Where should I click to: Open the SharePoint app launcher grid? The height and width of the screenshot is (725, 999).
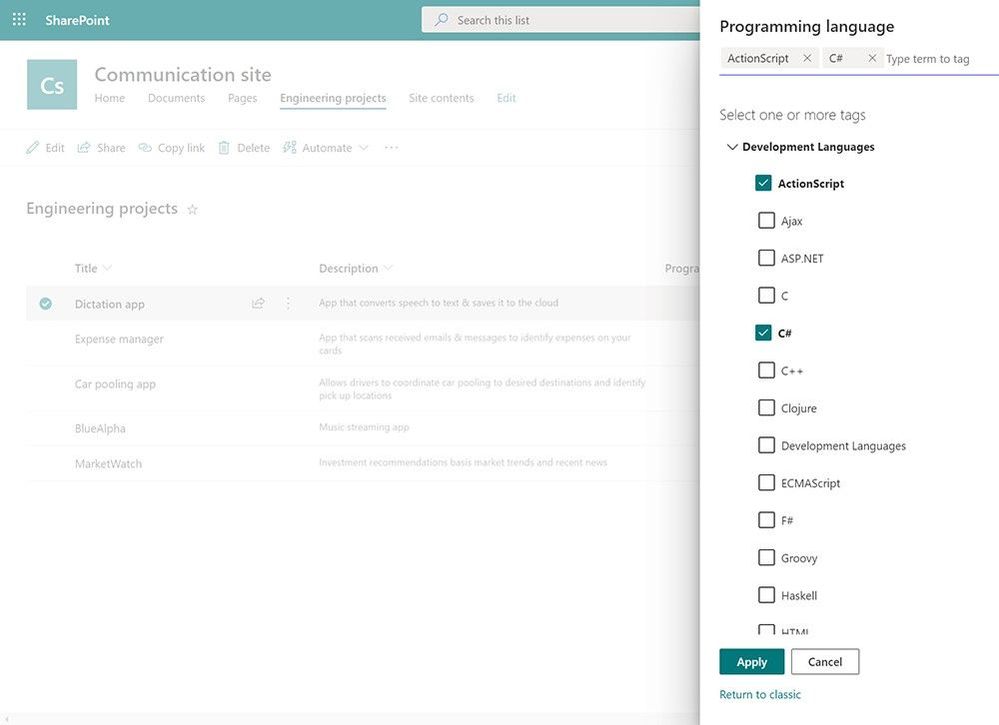pos(19,20)
